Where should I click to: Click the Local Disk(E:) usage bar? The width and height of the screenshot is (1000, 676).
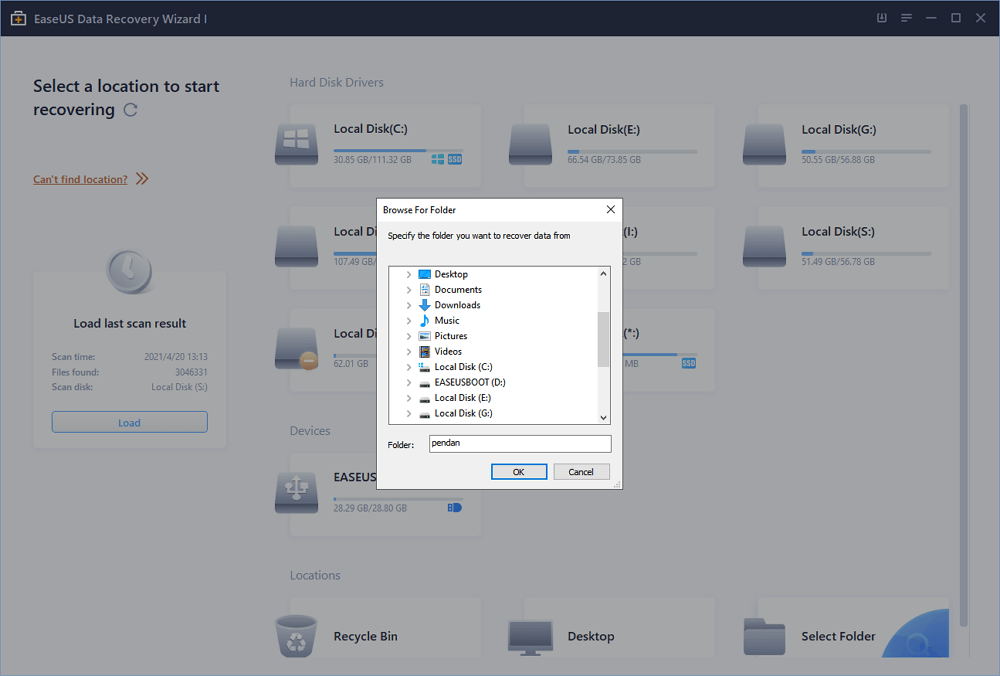[x=632, y=151]
